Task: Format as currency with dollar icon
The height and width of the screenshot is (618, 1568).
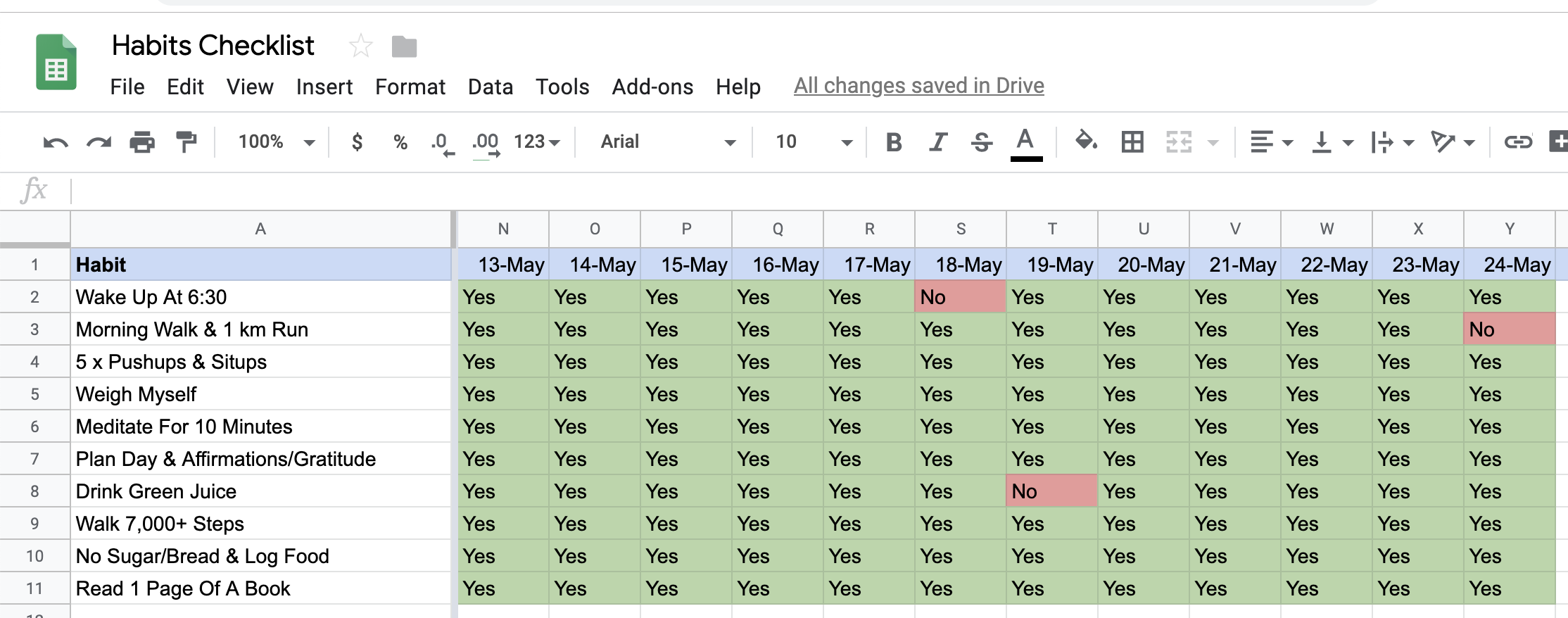Action: [357, 142]
